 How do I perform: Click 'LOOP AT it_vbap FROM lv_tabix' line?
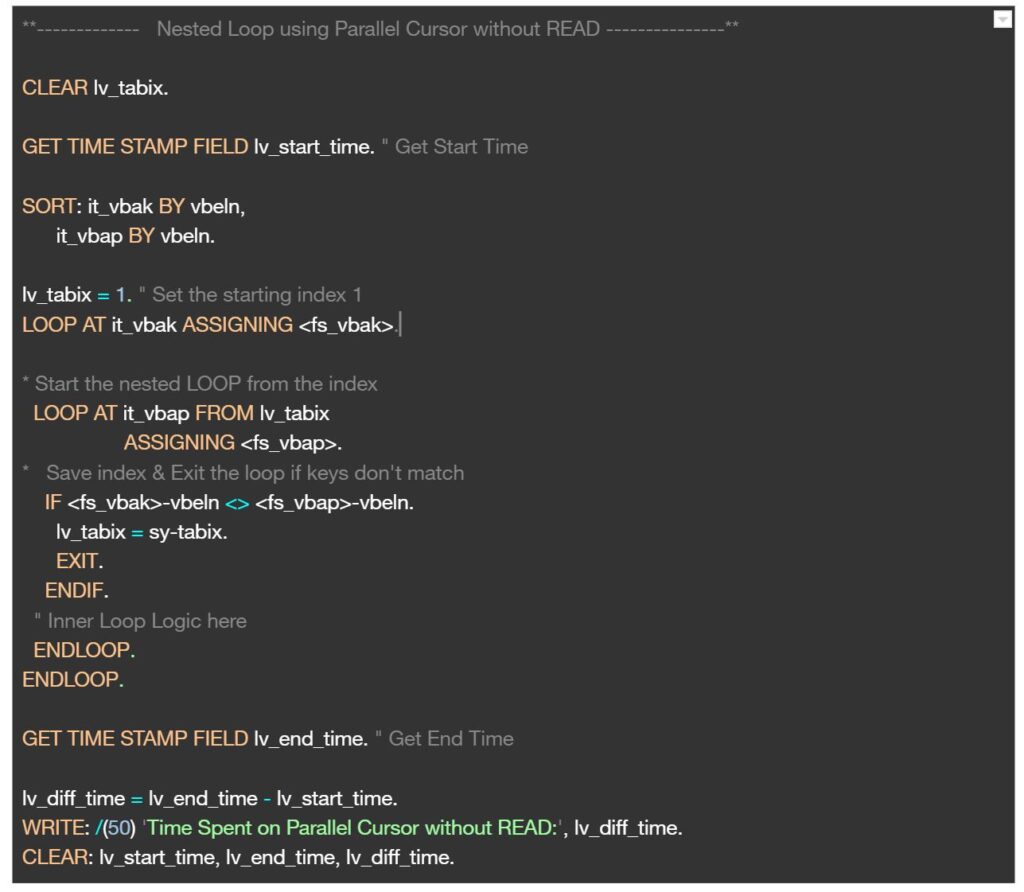181,413
